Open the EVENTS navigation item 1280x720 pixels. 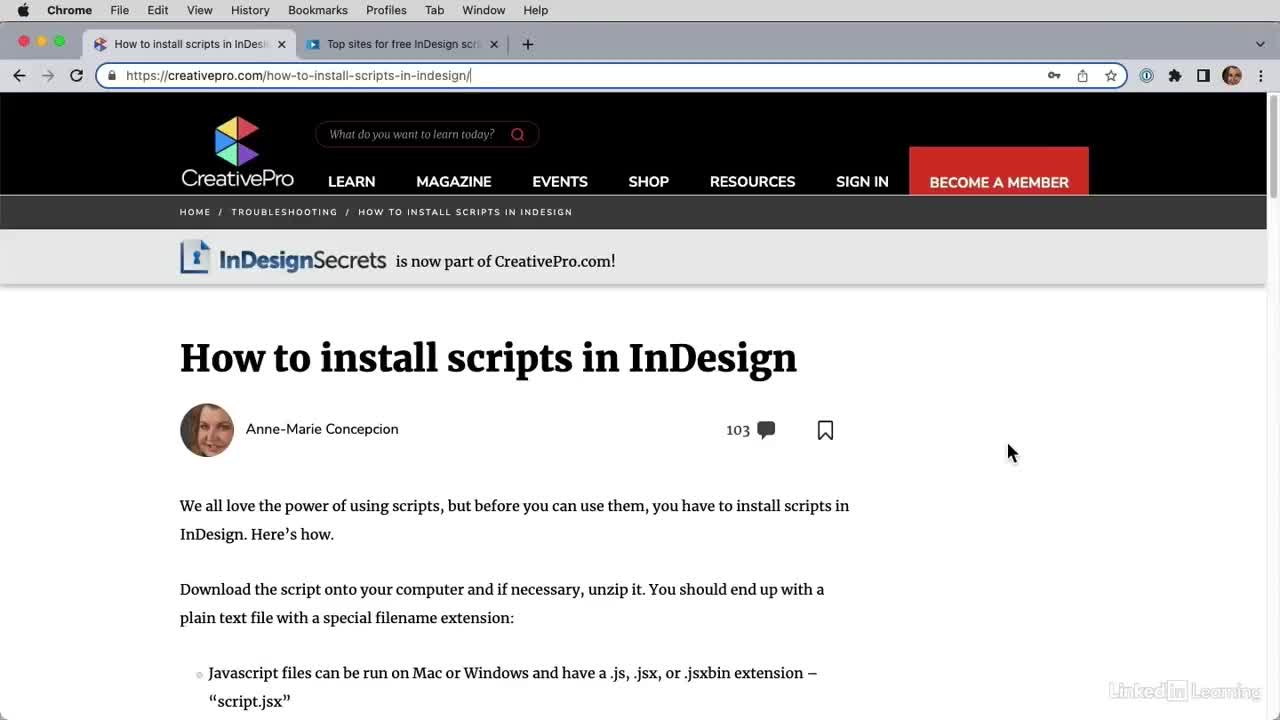560,182
